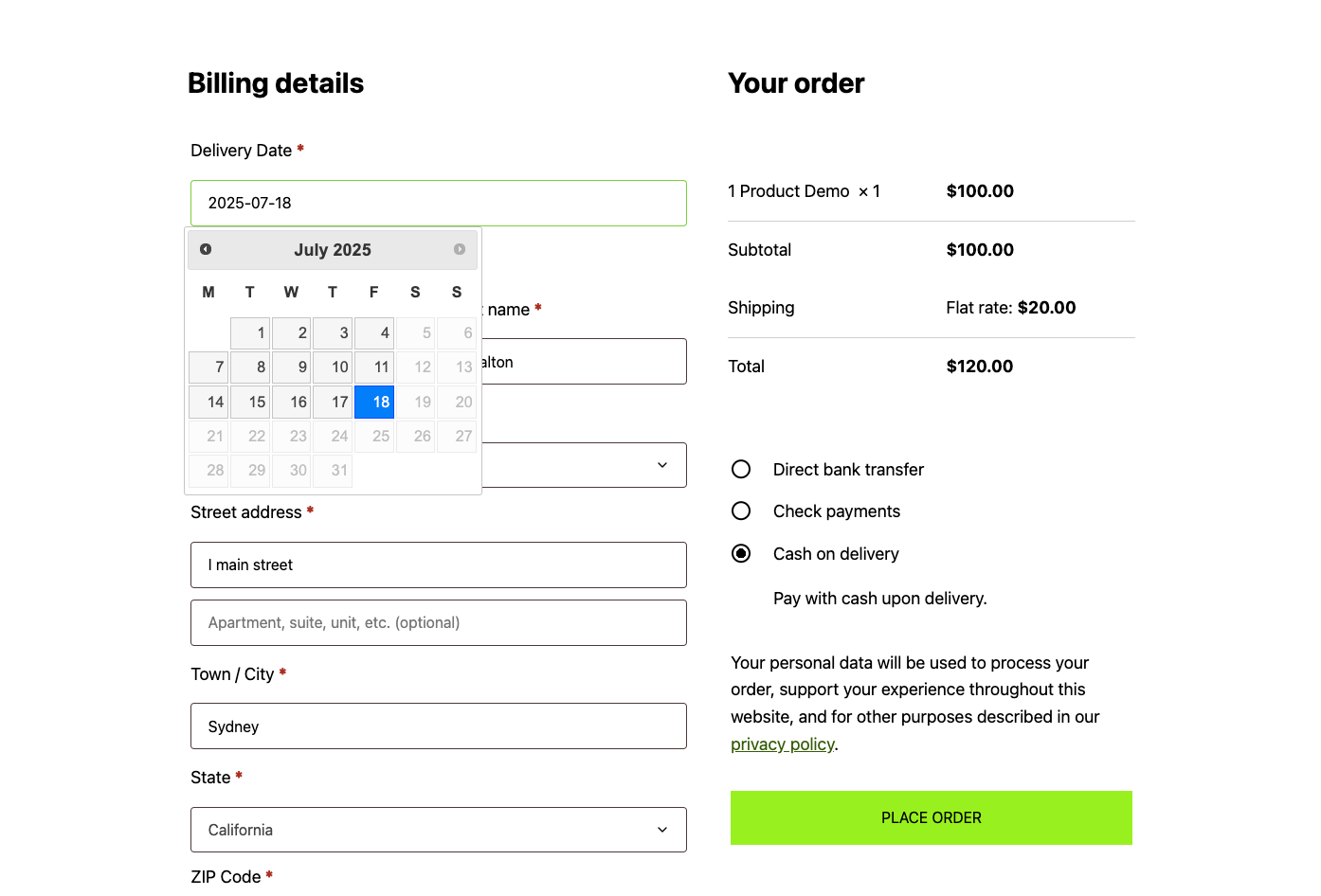Pick July 14 from the date grid
Screen dimensions: 1321x896
click(x=208, y=402)
